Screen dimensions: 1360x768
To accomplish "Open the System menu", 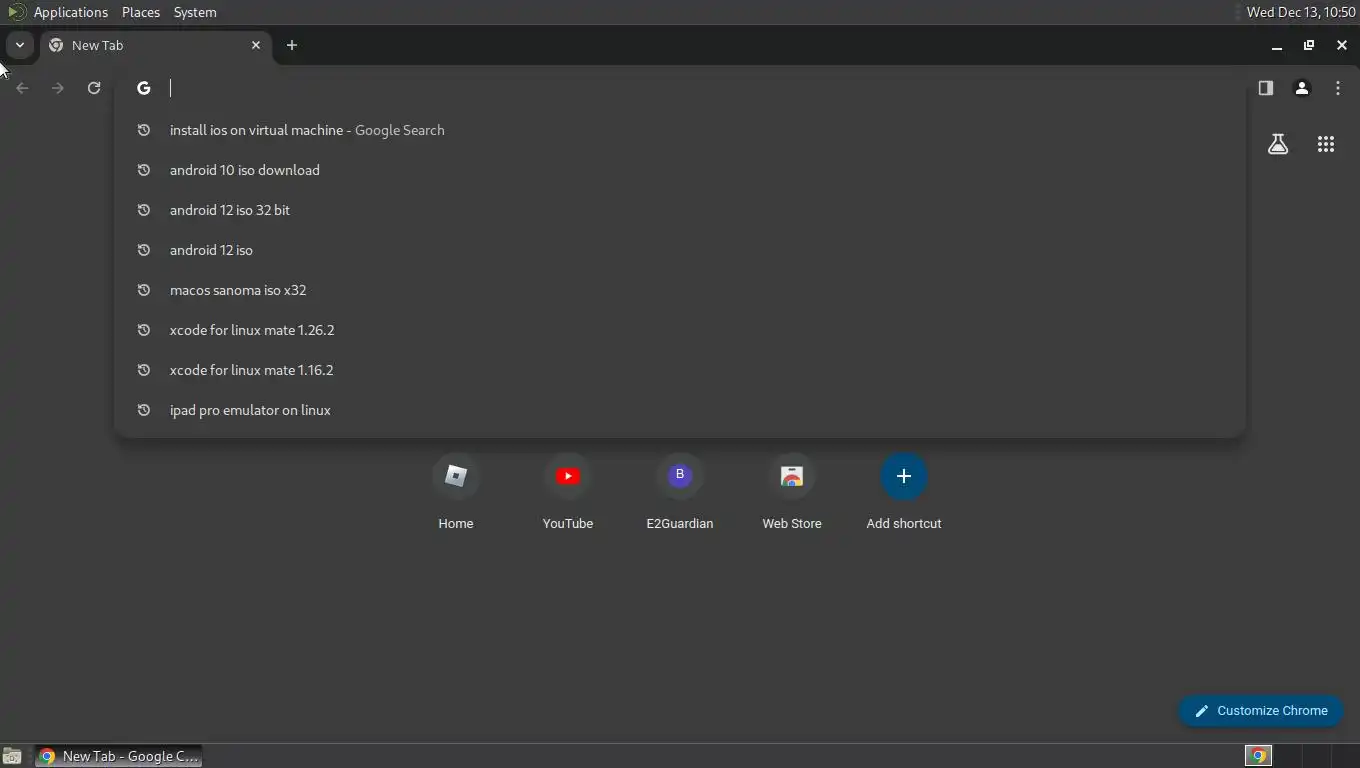I will point(195,12).
